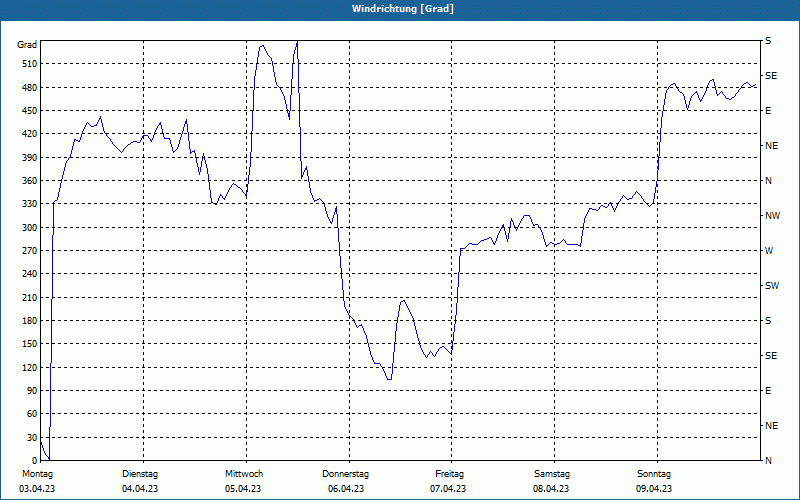
Task: Select the W compass direction label
Action: pyautogui.click(x=769, y=251)
